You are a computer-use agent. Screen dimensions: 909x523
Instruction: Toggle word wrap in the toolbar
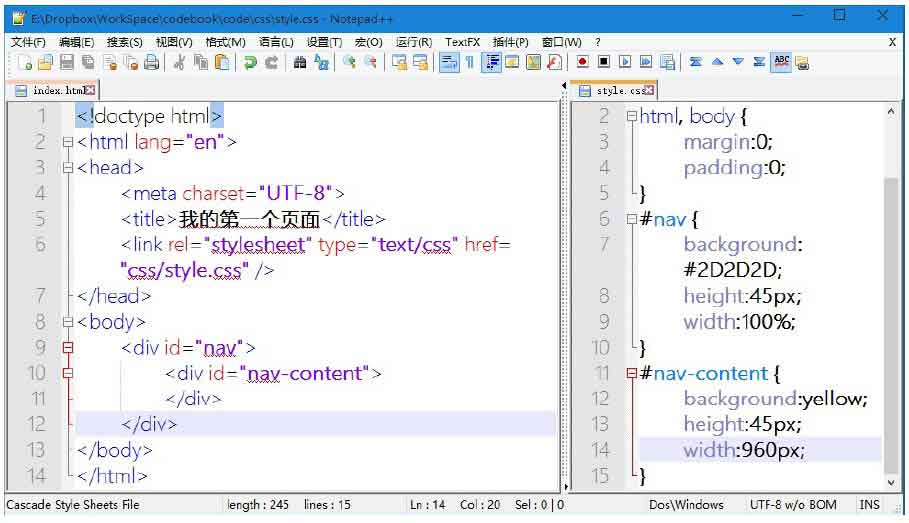point(449,62)
